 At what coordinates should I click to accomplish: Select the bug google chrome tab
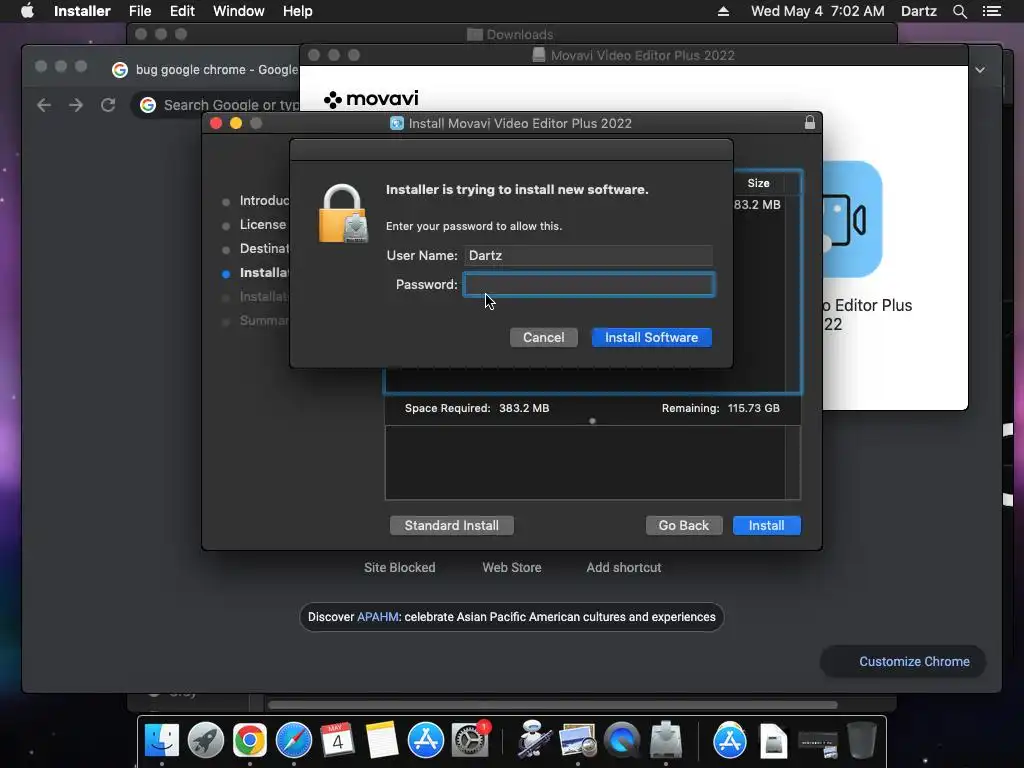206,70
